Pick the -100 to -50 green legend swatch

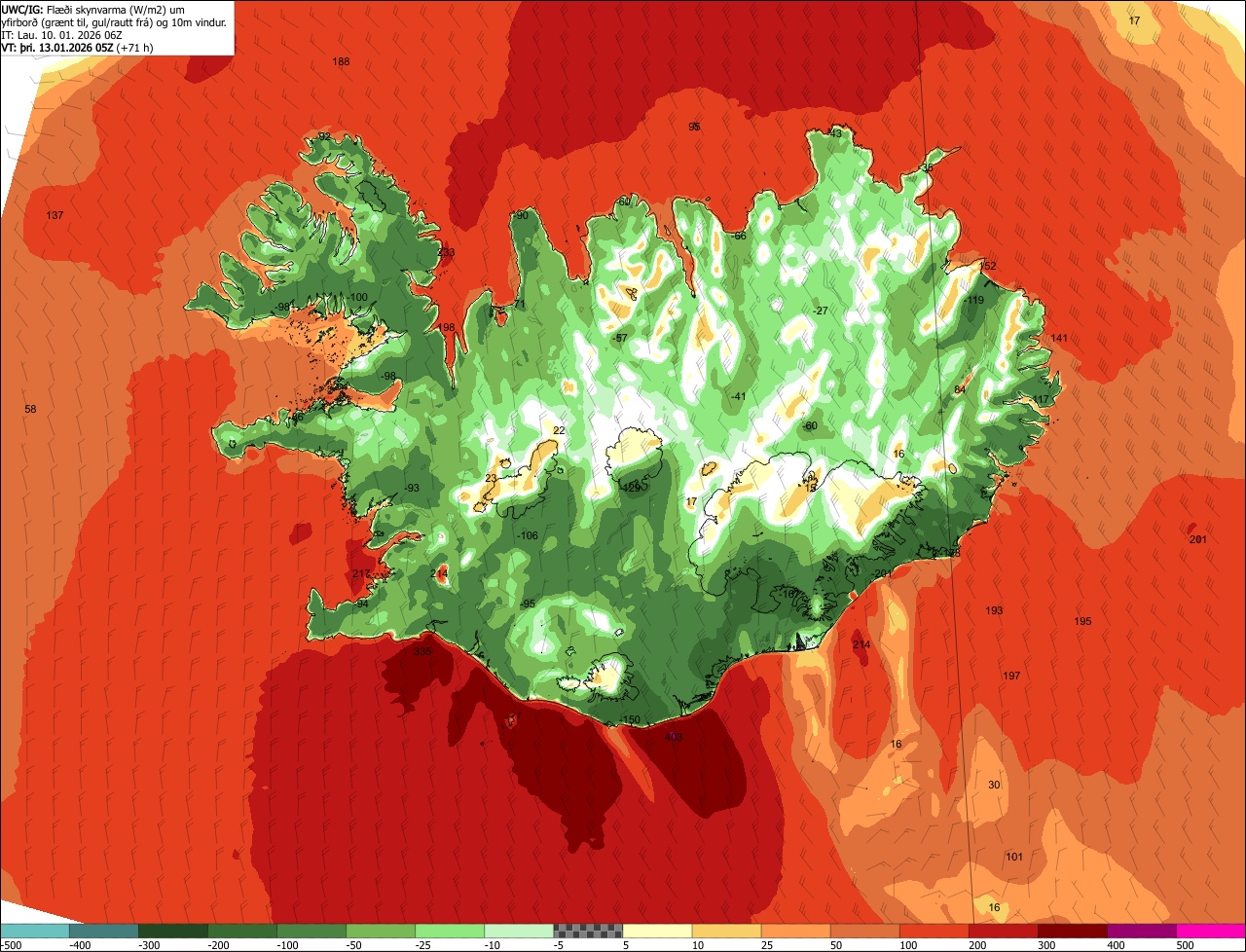311,931
